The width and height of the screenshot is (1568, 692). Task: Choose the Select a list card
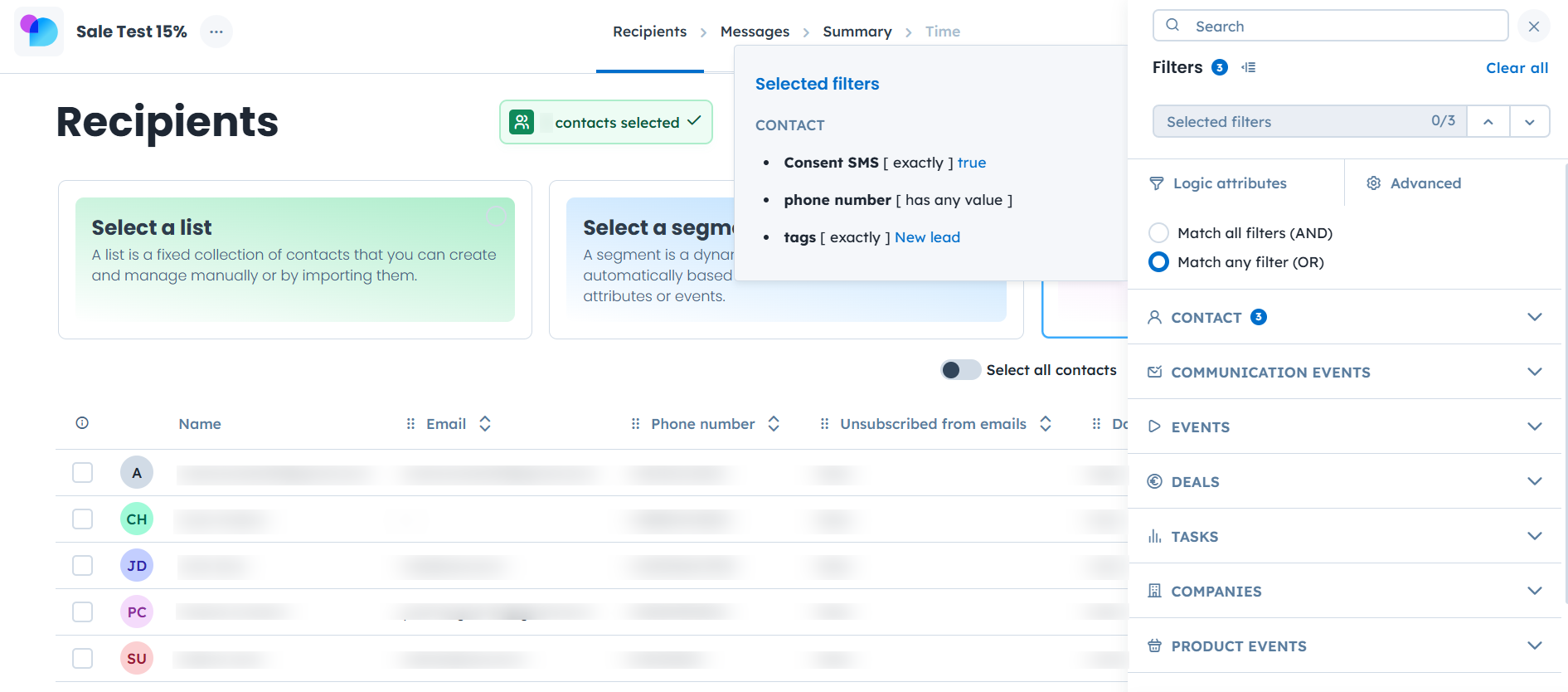coord(295,260)
